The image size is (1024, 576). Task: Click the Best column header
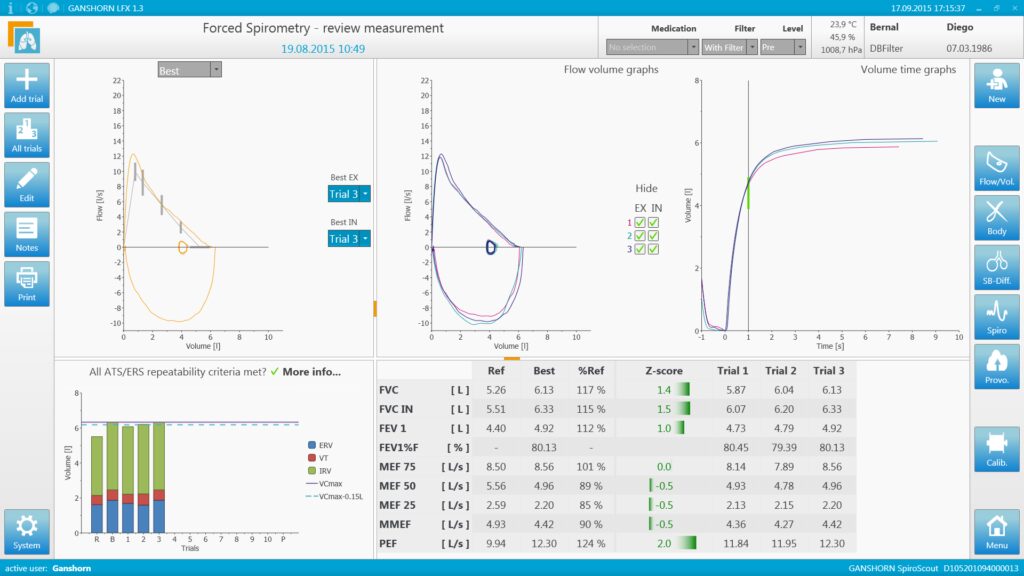[544, 370]
